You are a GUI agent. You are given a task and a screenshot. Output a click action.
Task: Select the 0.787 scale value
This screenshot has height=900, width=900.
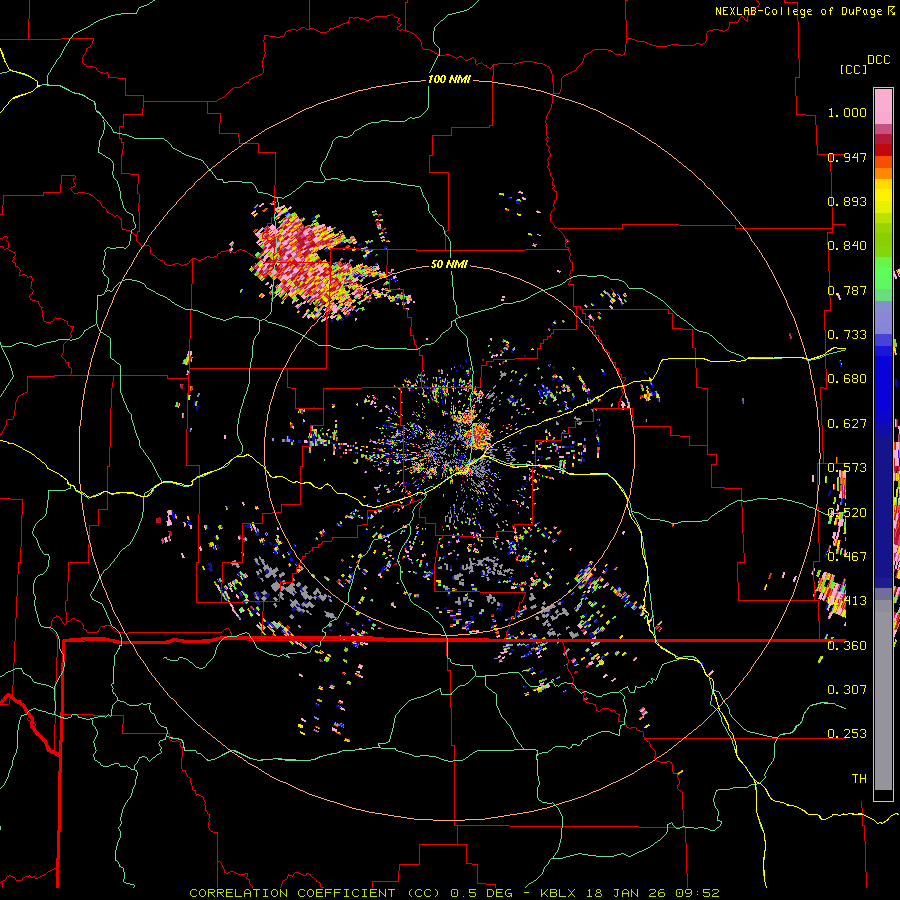pos(847,290)
